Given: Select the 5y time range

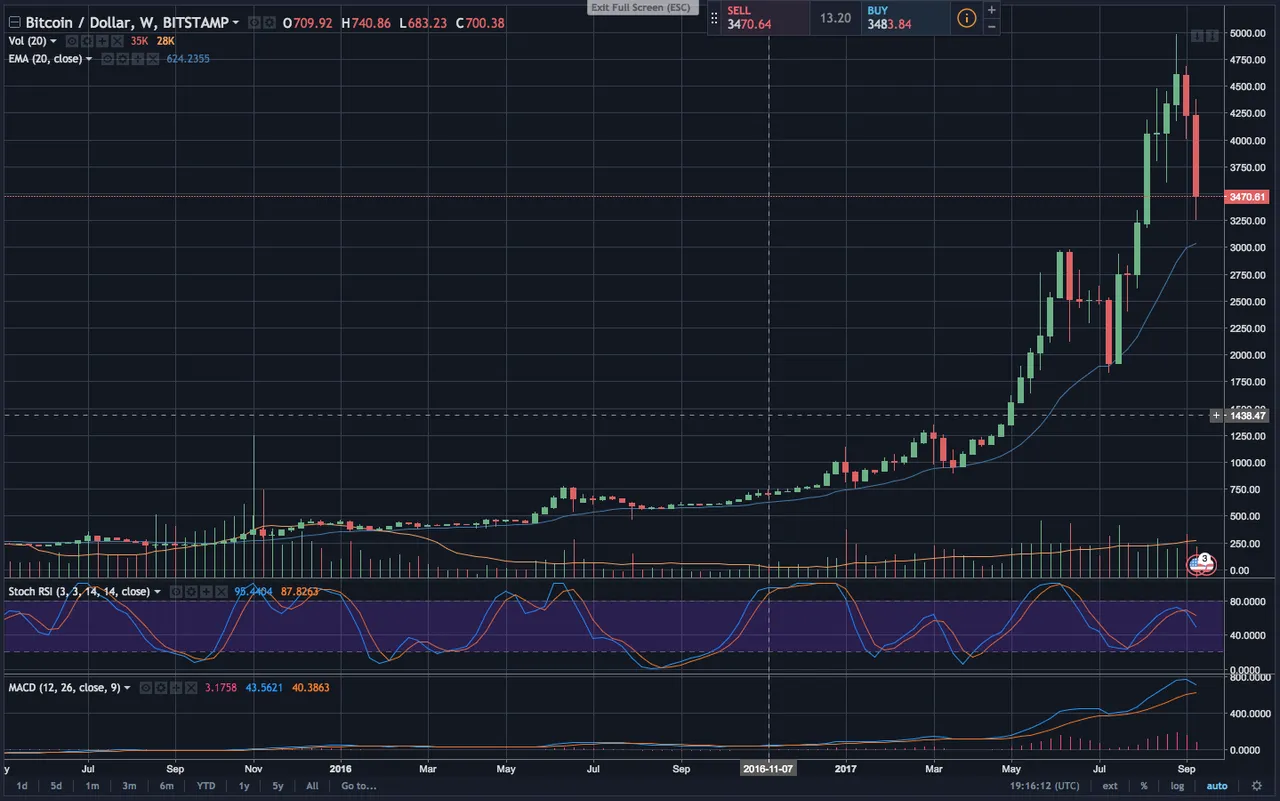Looking at the screenshot, I should click(278, 786).
